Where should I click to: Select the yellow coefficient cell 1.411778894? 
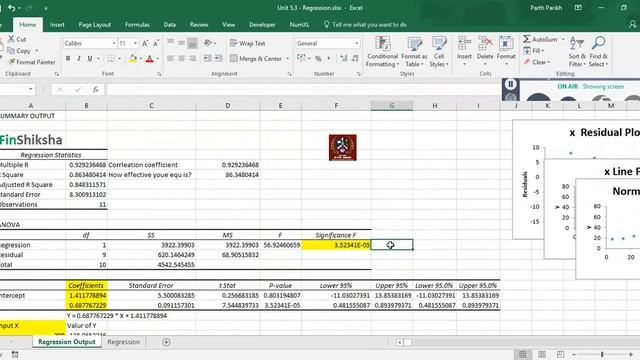(87, 295)
